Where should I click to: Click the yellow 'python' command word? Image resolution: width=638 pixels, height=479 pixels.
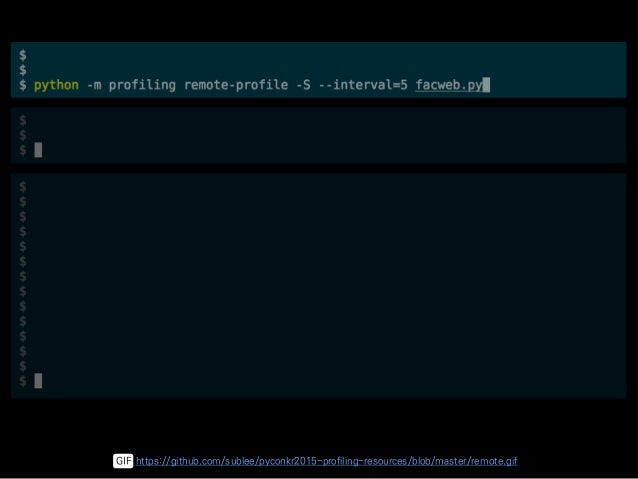[56, 85]
